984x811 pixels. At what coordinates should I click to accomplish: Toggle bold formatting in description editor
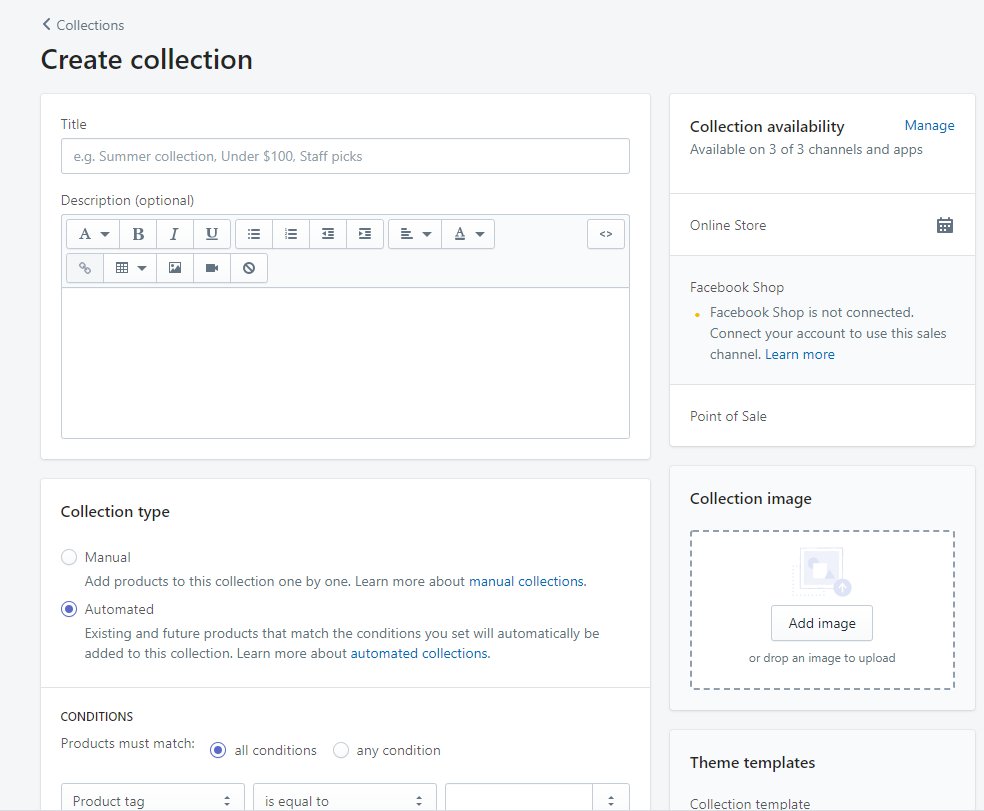(138, 234)
